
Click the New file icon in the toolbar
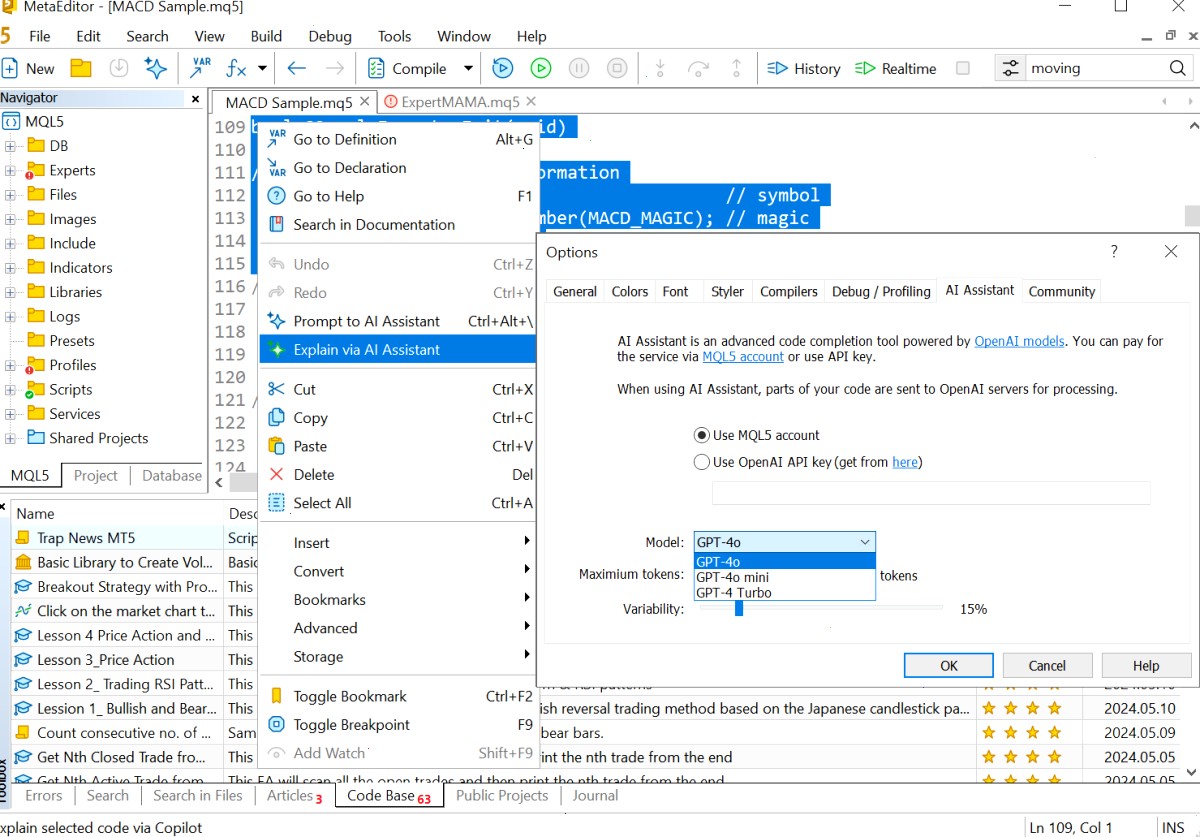tap(11, 68)
